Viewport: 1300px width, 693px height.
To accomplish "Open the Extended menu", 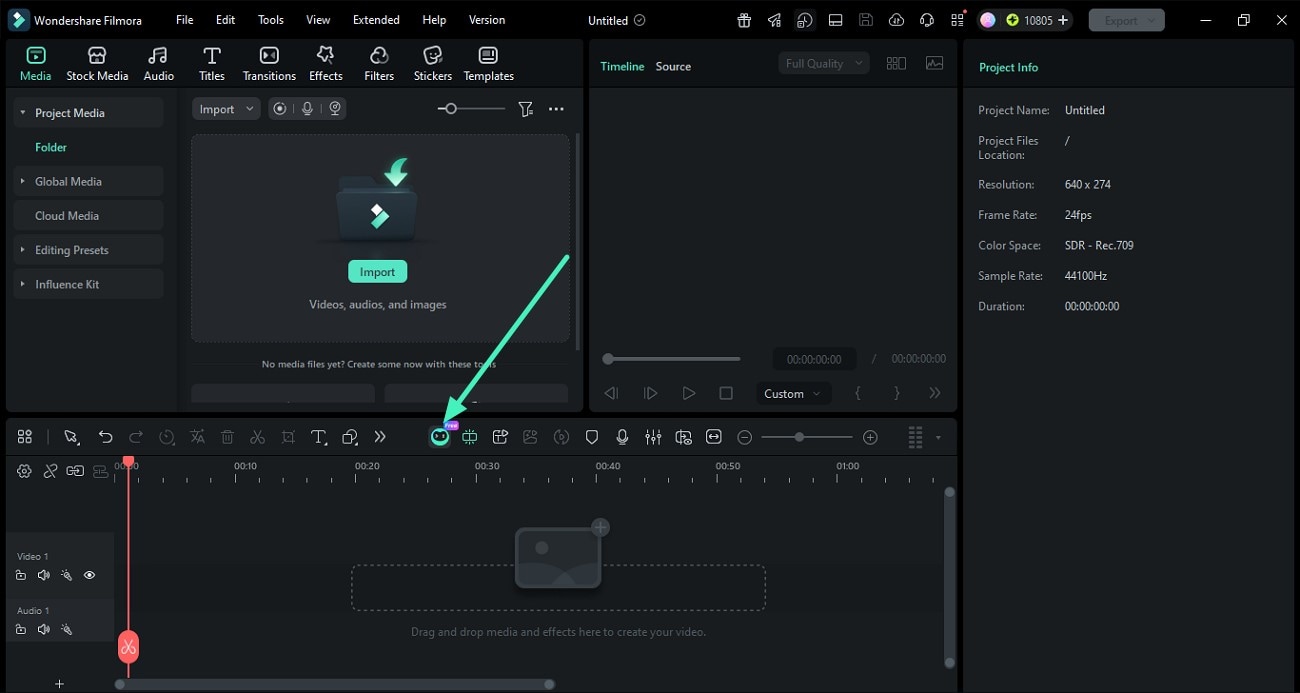I will [376, 20].
